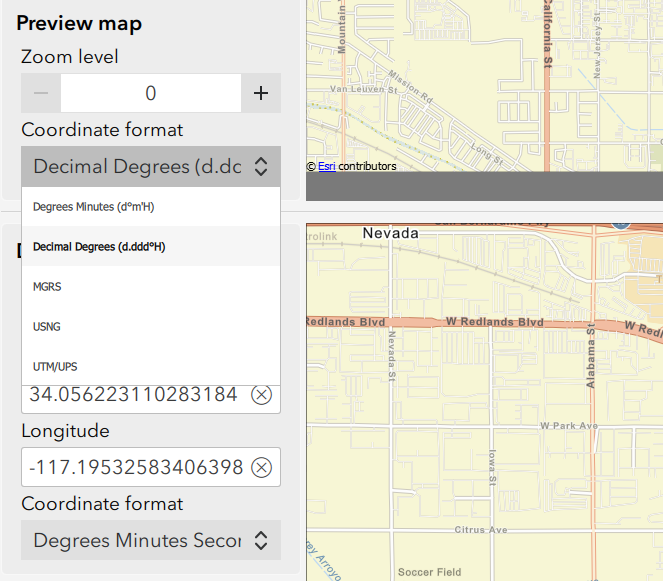Clear the longitude value -117.19532583406398
Image resolution: width=663 pixels, height=581 pixels.
[261, 468]
